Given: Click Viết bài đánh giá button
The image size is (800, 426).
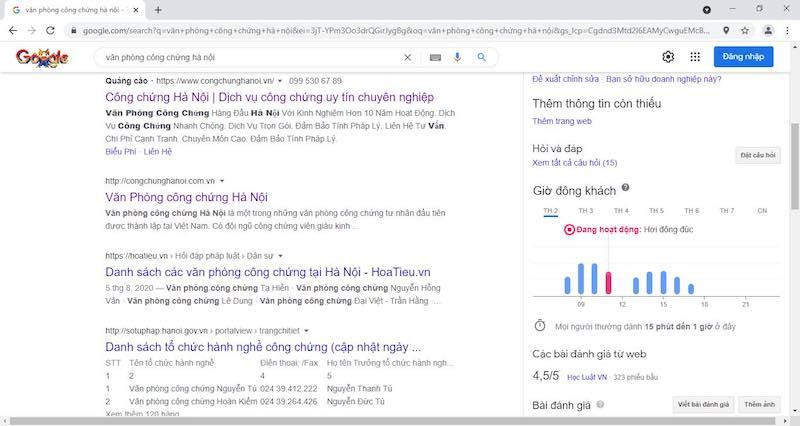Looking at the screenshot, I should coord(703,405).
